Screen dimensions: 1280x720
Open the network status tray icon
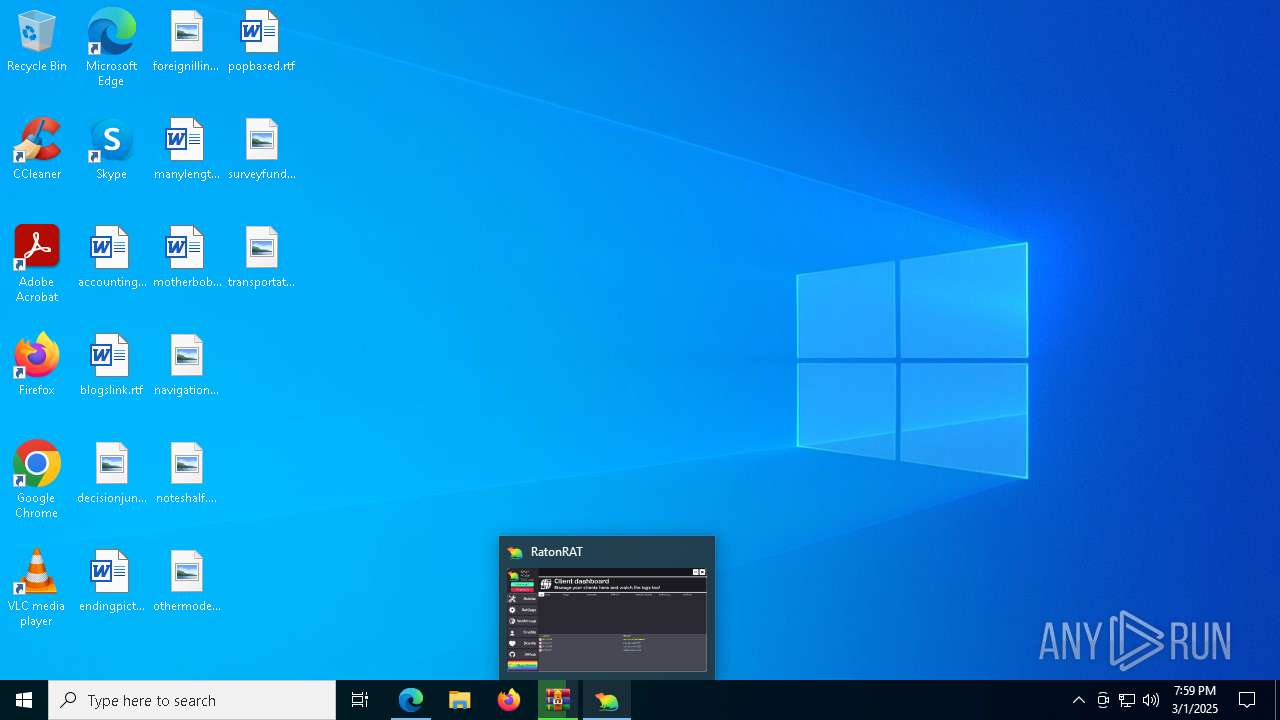pyautogui.click(x=1127, y=700)
